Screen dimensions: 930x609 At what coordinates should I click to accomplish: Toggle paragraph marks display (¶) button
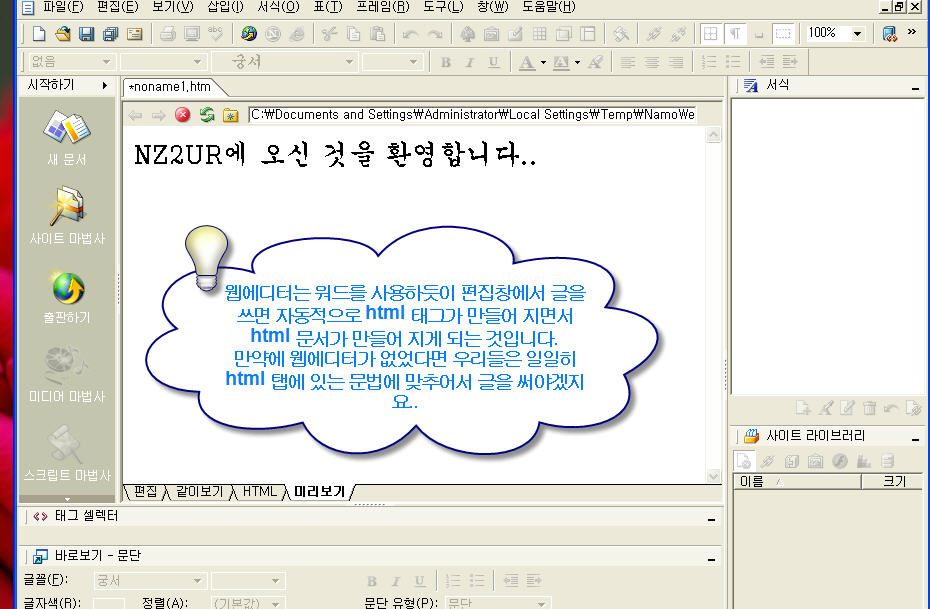point(735,33)
